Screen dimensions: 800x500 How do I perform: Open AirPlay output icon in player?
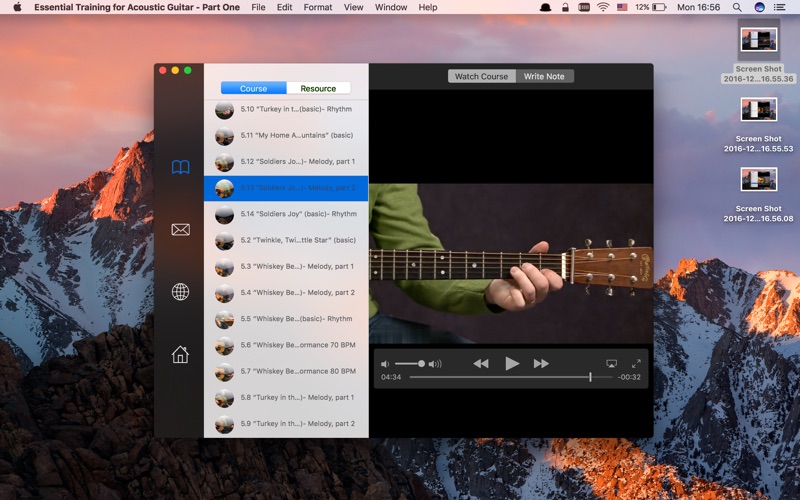coord(611,363)
